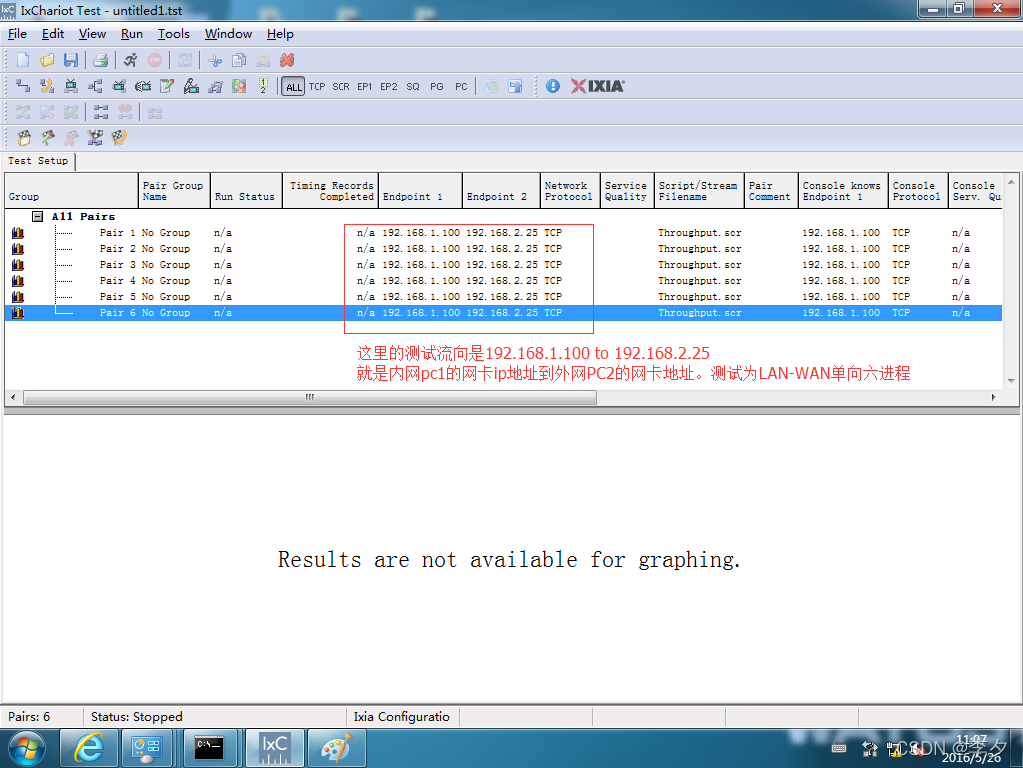Open the Tools menu
This screenshot has width=1023, height=768.
tap(174, 34)
